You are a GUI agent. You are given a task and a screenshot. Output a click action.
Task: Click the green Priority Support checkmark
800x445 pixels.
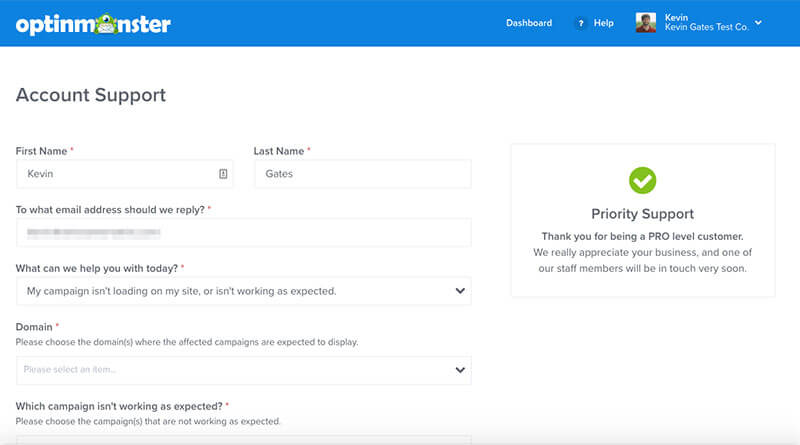point(642,181)
